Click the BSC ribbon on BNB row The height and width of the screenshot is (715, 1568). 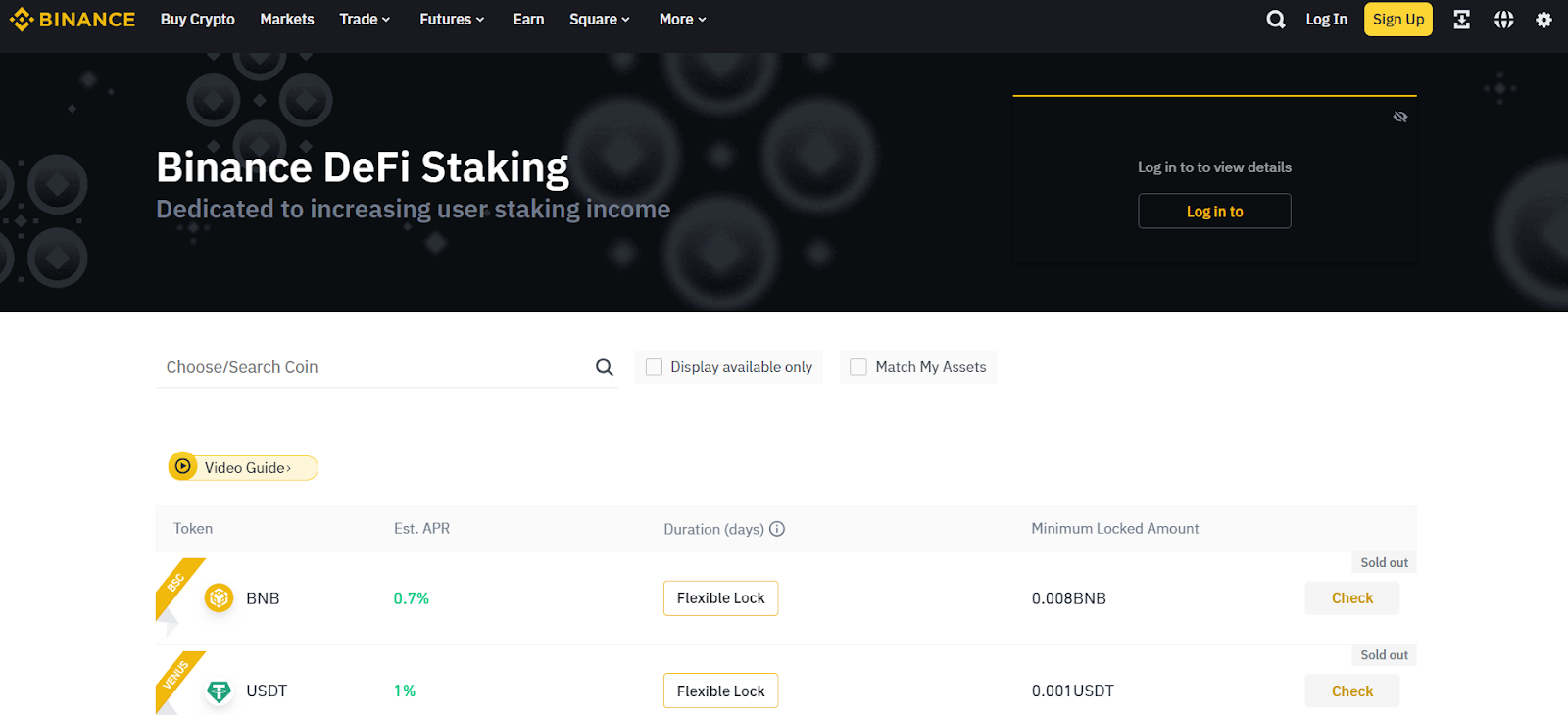coord(177,587)
